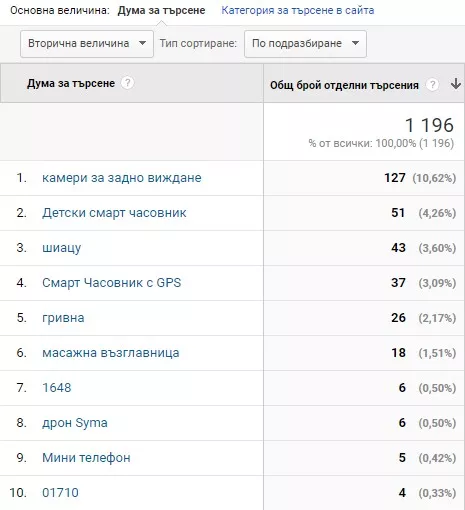Open the дрон Syma search term
The height and width of the screenshot is (510, 465).
75,423
